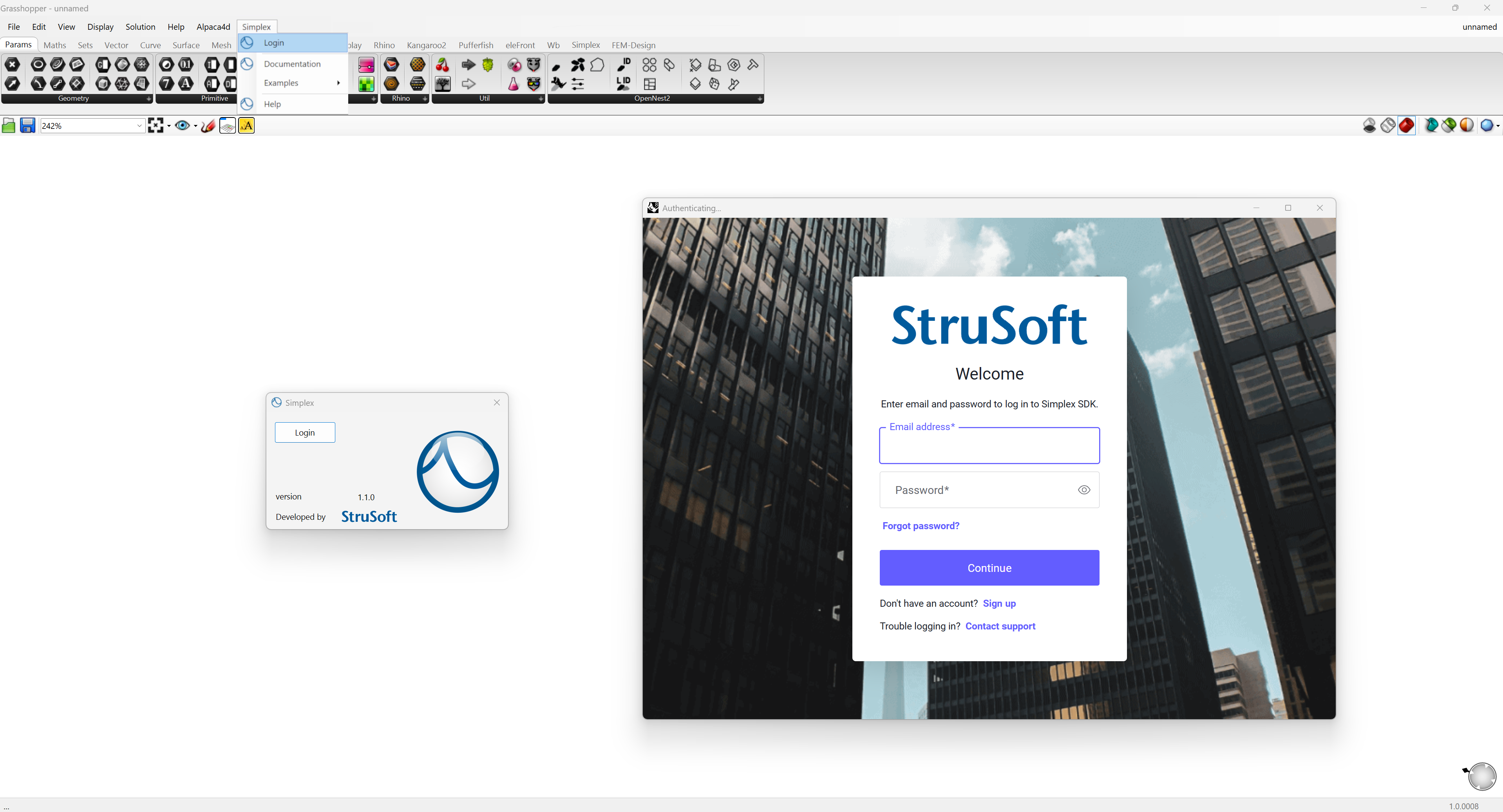Open the zoom percentage dropdown
This screenshot has height=812, width=1503.
pyautogui.click(x=138, y=125)
